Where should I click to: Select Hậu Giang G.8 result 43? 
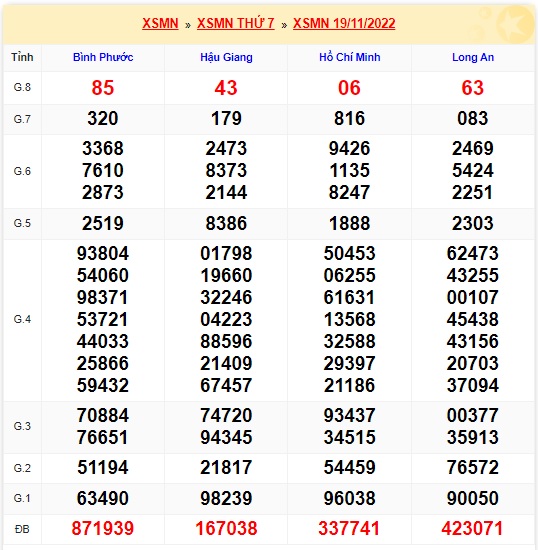pos(226,88)
